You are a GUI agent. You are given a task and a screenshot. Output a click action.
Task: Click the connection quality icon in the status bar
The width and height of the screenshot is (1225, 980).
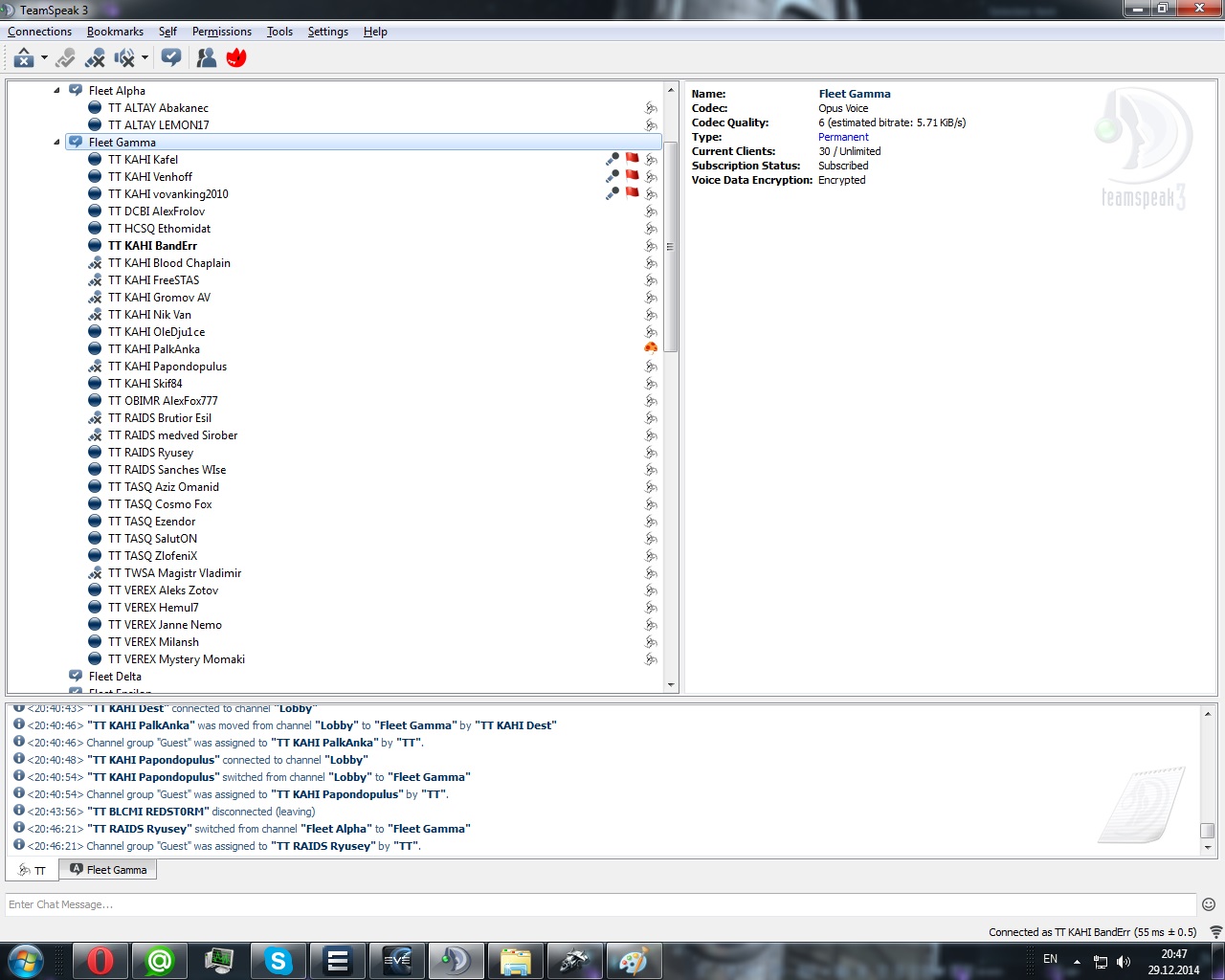[1216, 932]
